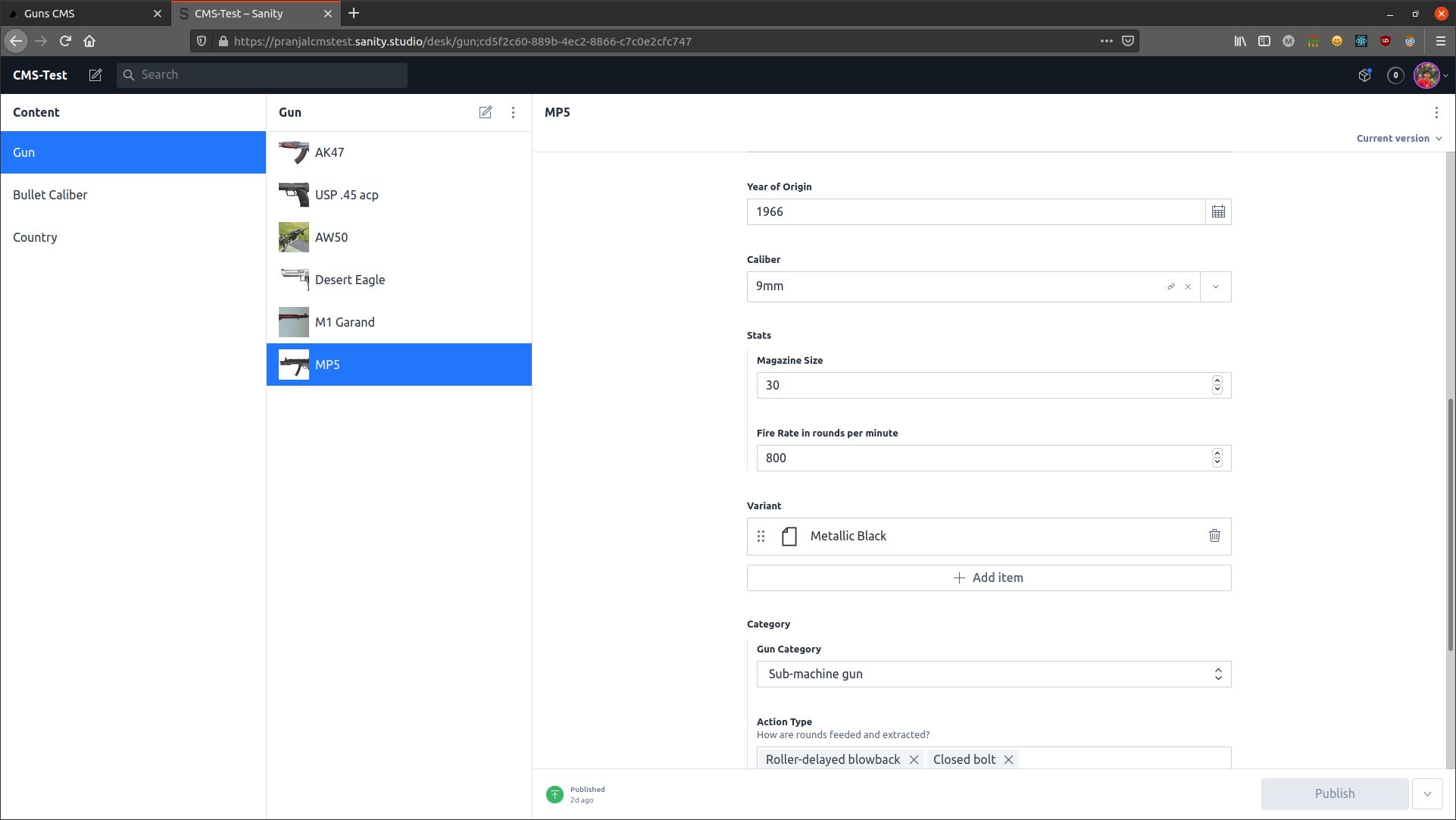Click the CMS-Test compose new document icon
This screenshot has width=1456, height=820.
pyautogui.click(x=95, y=75)
